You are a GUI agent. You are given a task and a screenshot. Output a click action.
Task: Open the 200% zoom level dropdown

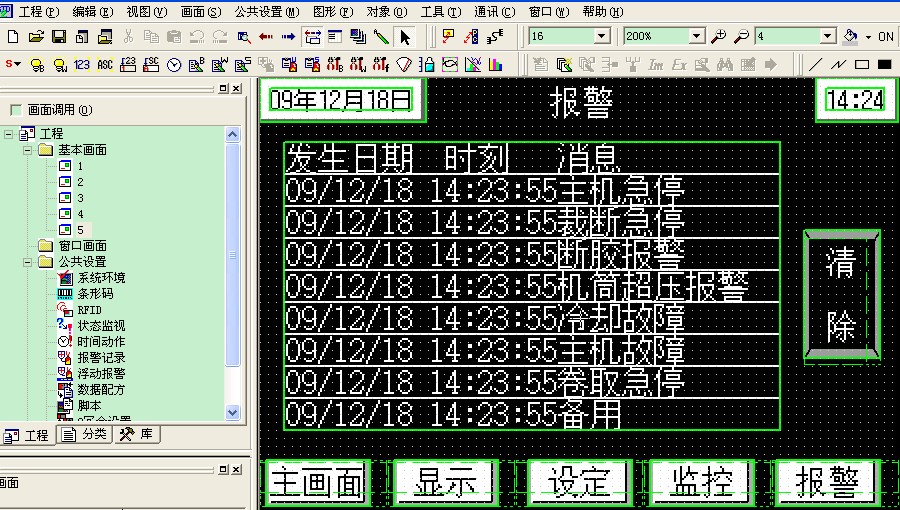(694, 37)
